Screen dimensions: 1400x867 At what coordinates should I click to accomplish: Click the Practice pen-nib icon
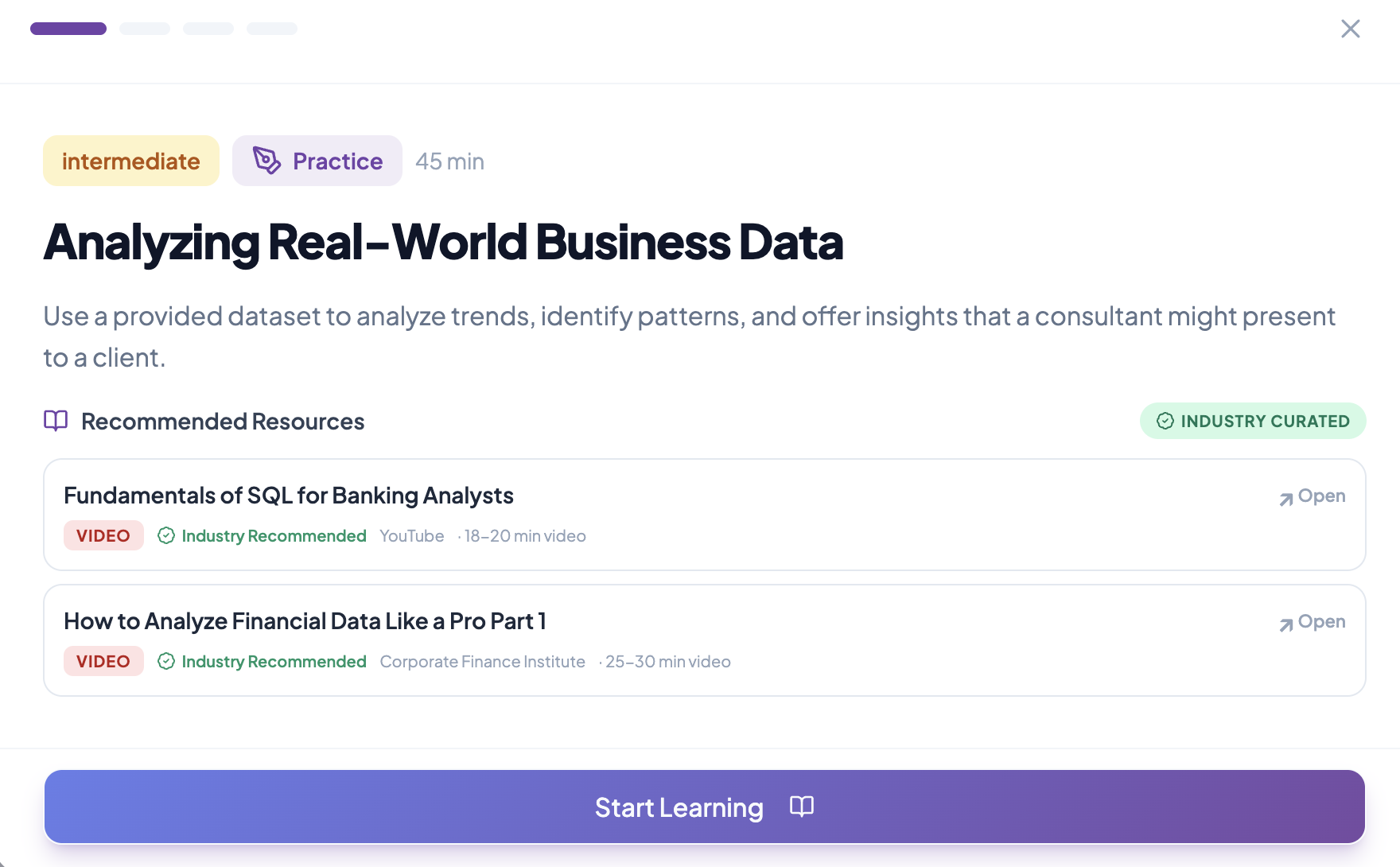(x=266, y=161)
